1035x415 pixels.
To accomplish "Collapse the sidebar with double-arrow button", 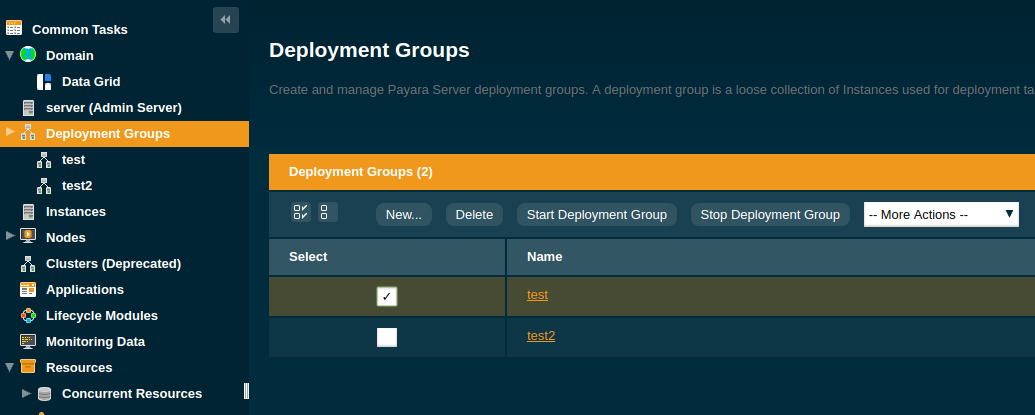I will pyautogui.click(x=226, y=20).
